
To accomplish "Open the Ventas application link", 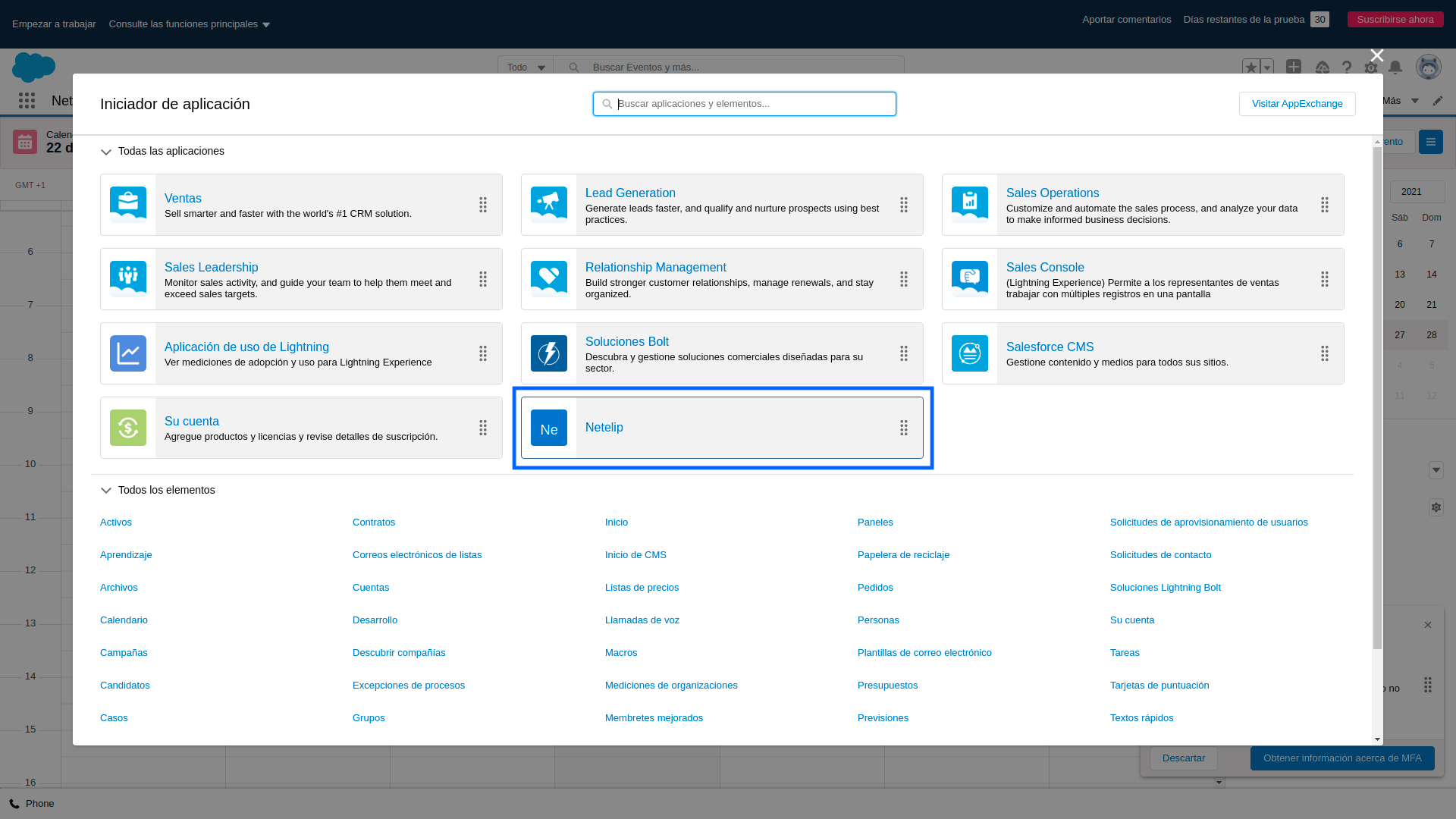I will (x=183, y=199).
